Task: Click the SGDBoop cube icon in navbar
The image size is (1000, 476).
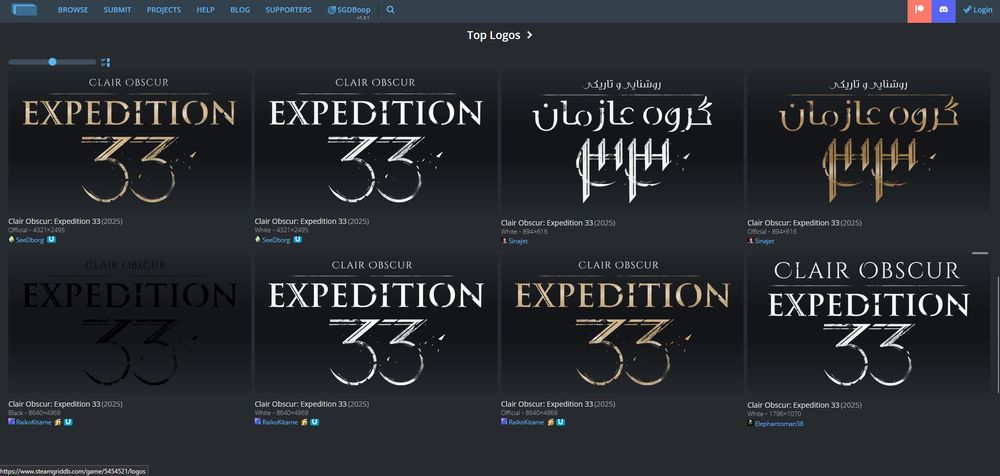Action: 332,10
